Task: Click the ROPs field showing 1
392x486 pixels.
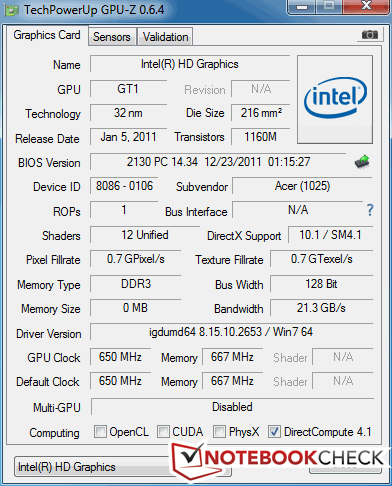Action: (124, 210)
